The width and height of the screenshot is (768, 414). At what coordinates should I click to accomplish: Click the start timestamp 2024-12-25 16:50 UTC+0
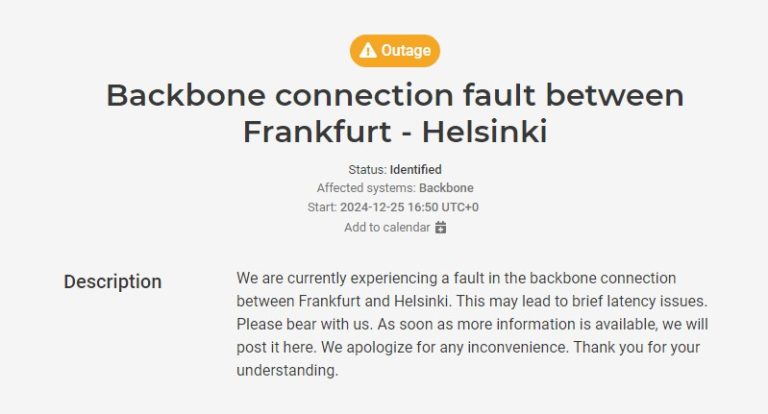tap(409, 207)
